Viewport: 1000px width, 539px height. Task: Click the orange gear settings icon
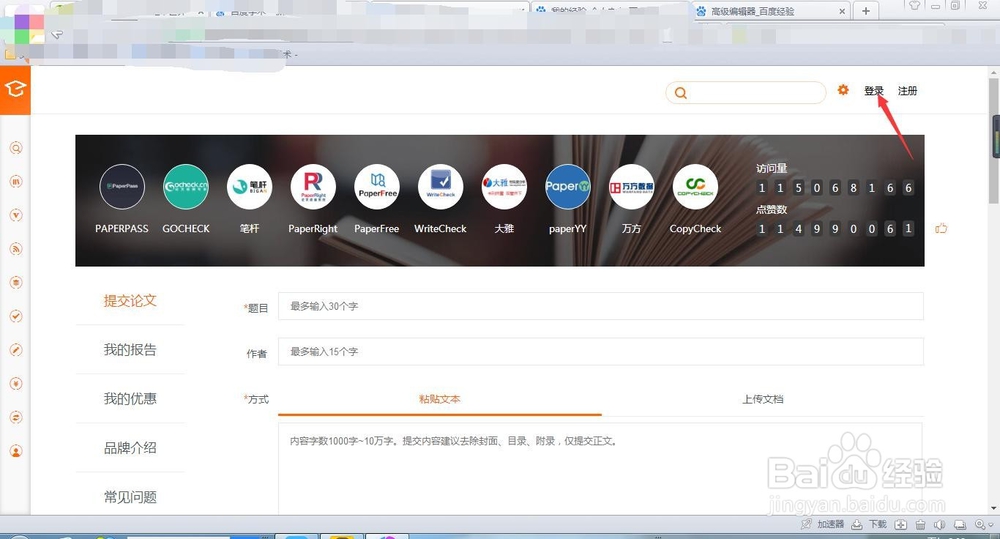(843, 90)
